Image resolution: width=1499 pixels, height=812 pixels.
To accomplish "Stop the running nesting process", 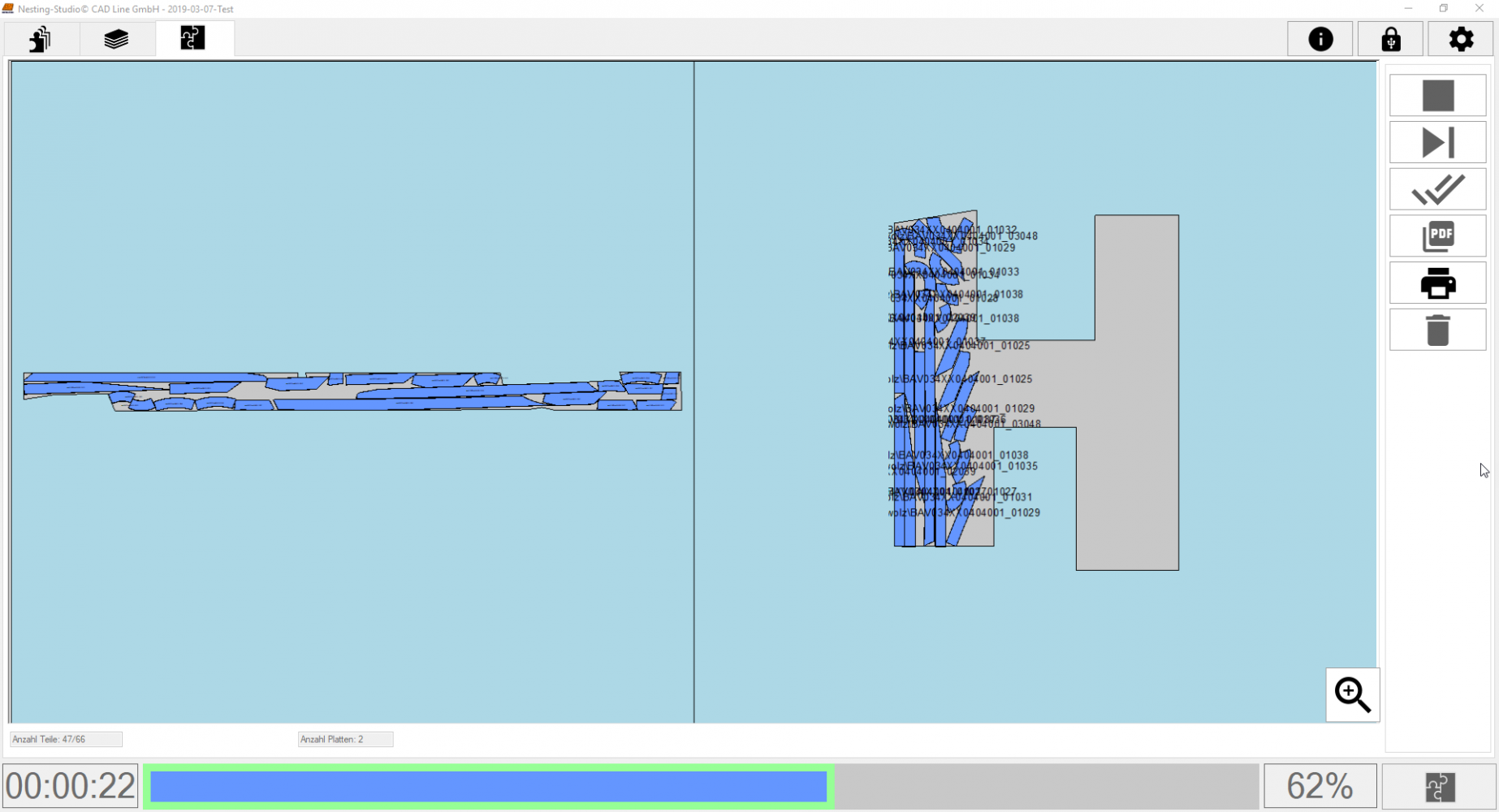I will (x=1437, y=95).
